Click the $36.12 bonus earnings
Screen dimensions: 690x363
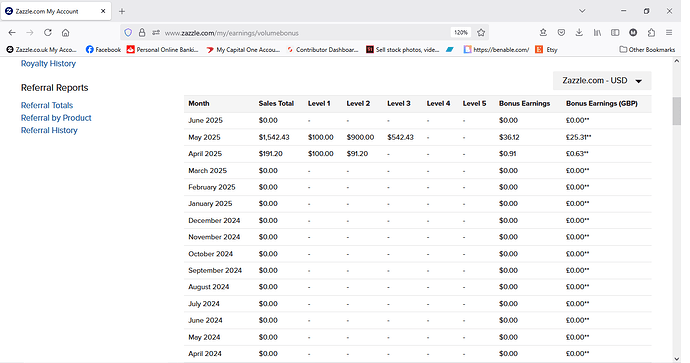click(509, 137)
